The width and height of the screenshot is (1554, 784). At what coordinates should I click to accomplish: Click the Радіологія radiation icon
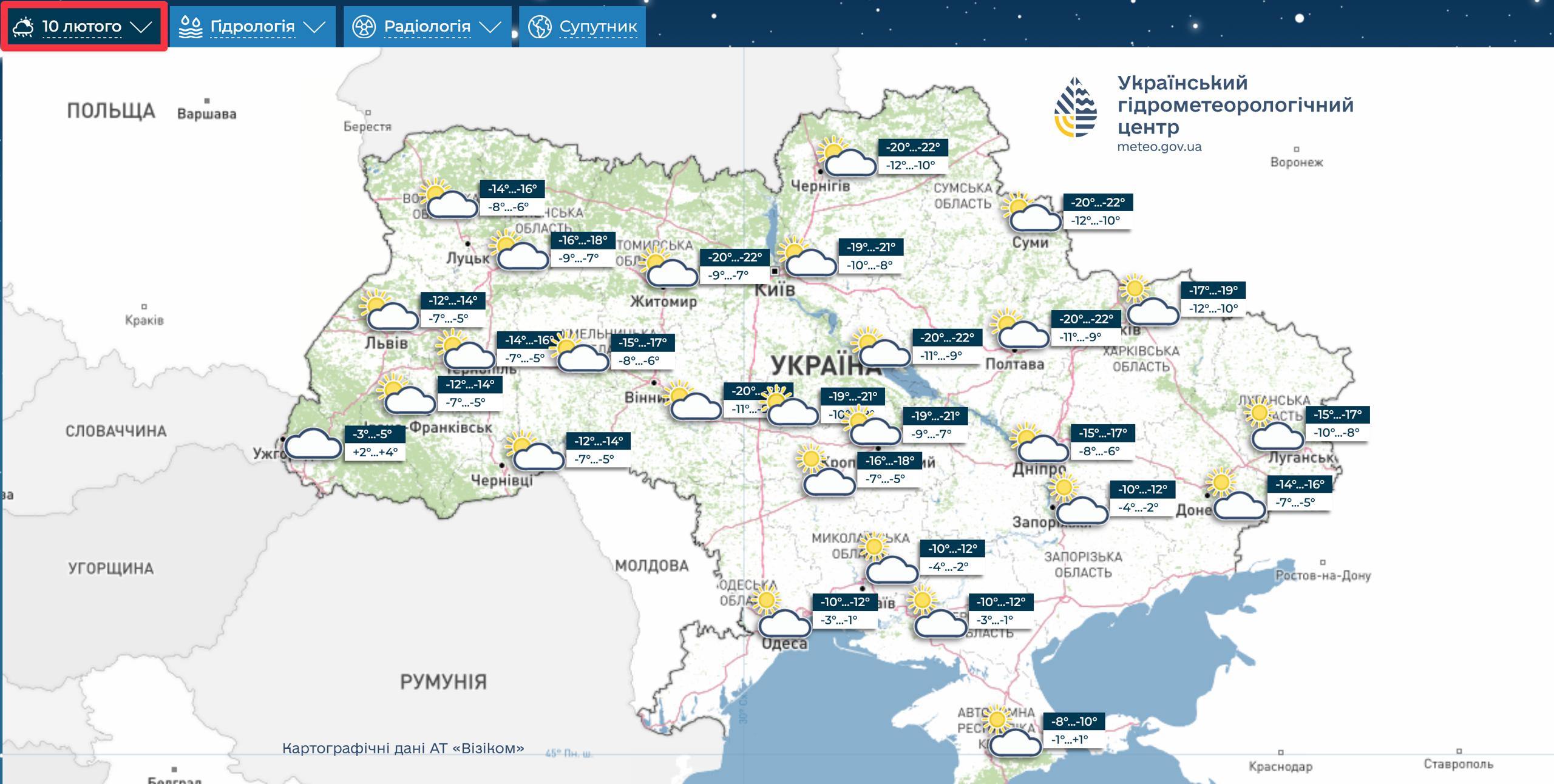coord(364,27)
